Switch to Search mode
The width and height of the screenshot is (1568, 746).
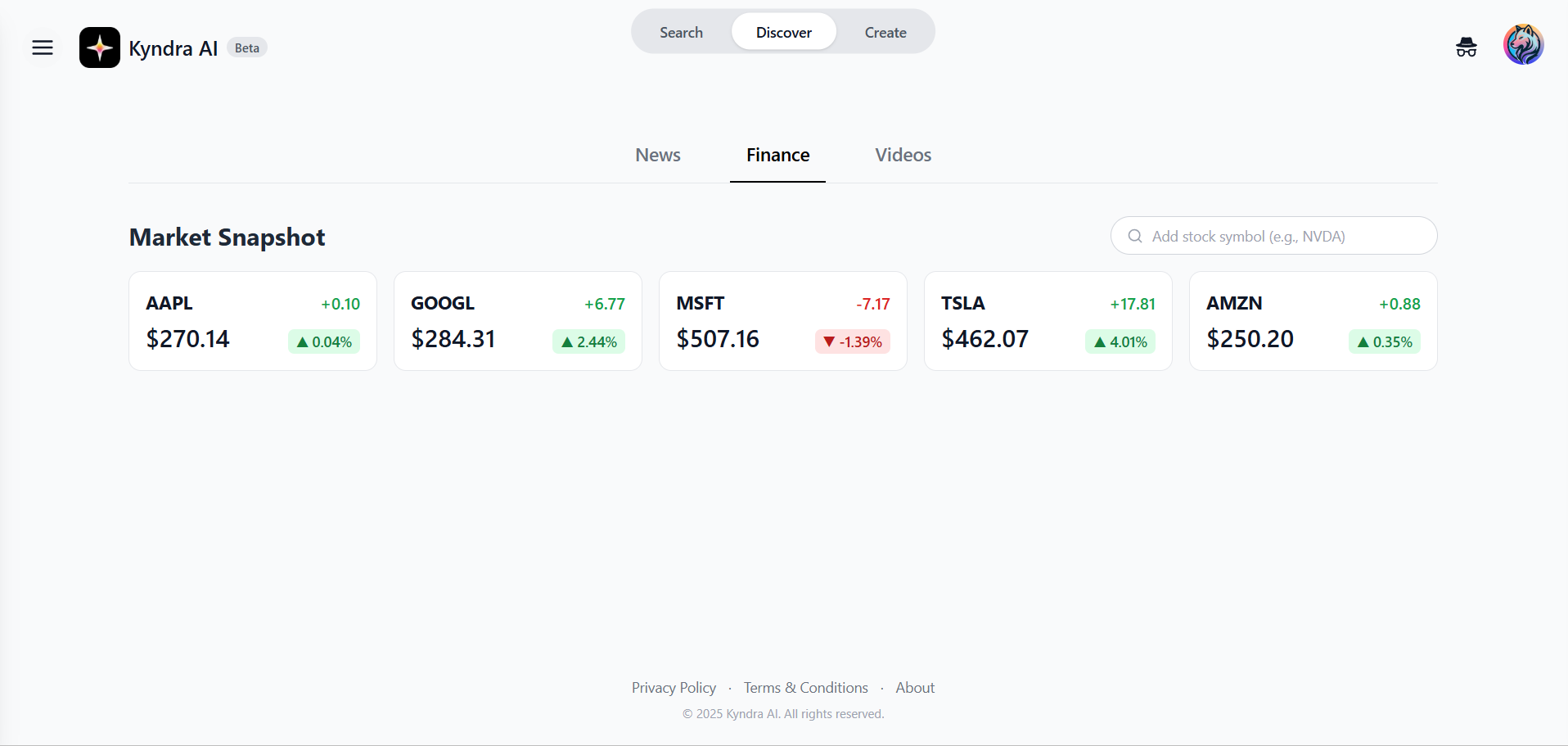click(x=681, y=32)
